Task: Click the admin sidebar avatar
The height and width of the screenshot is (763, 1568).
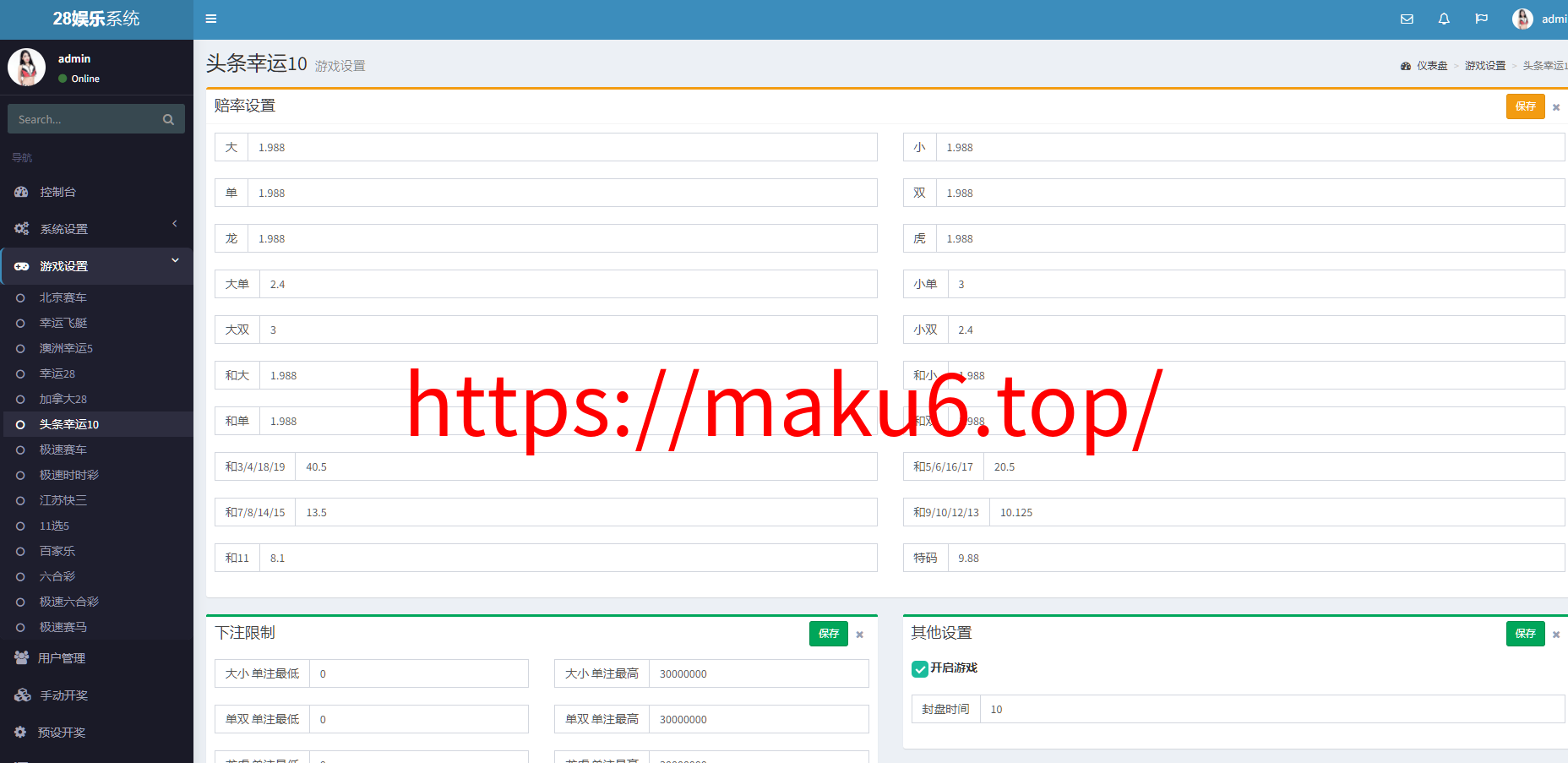Action: coord(26,68)
